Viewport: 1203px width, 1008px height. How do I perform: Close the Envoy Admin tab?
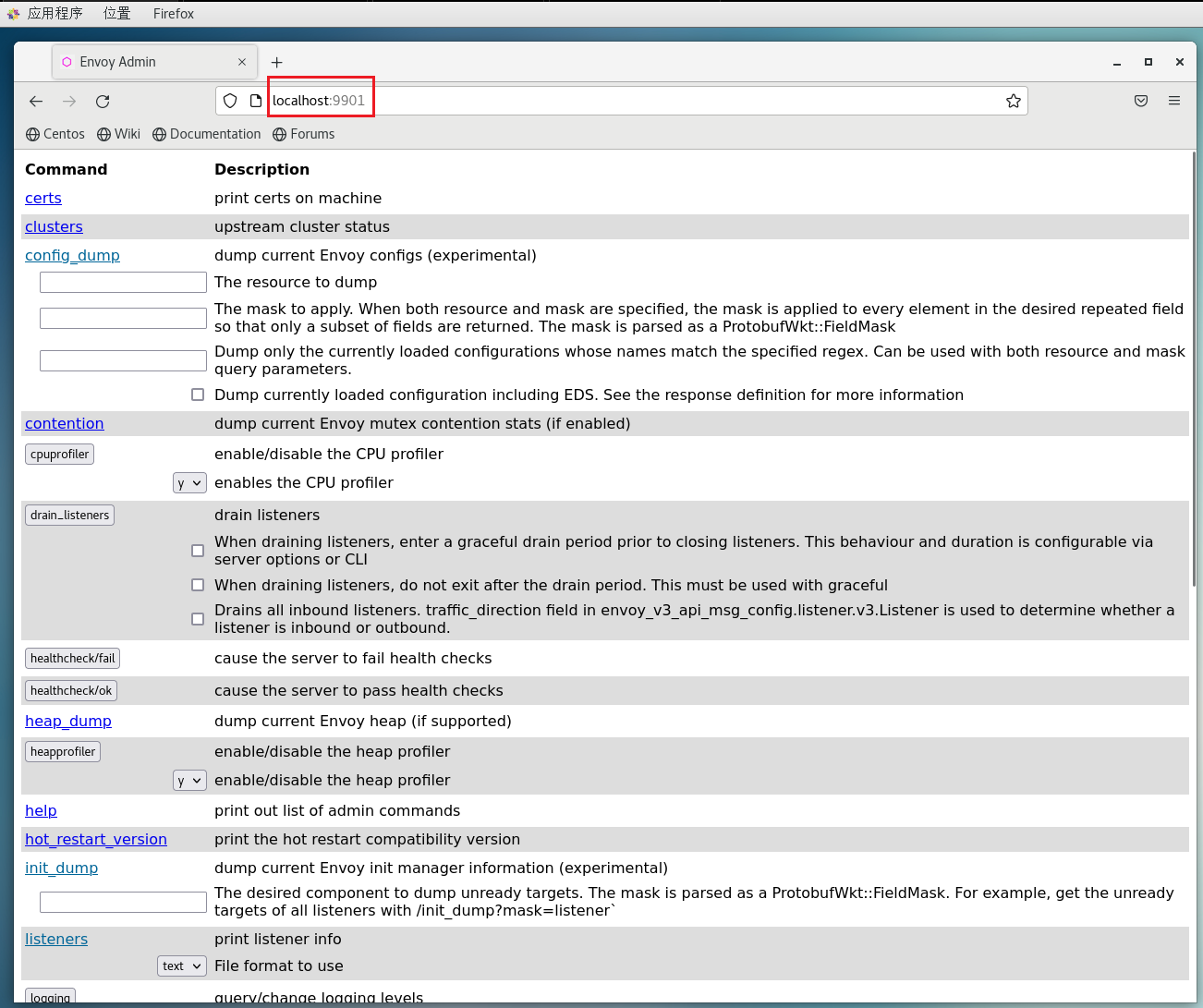pos(242,62)
